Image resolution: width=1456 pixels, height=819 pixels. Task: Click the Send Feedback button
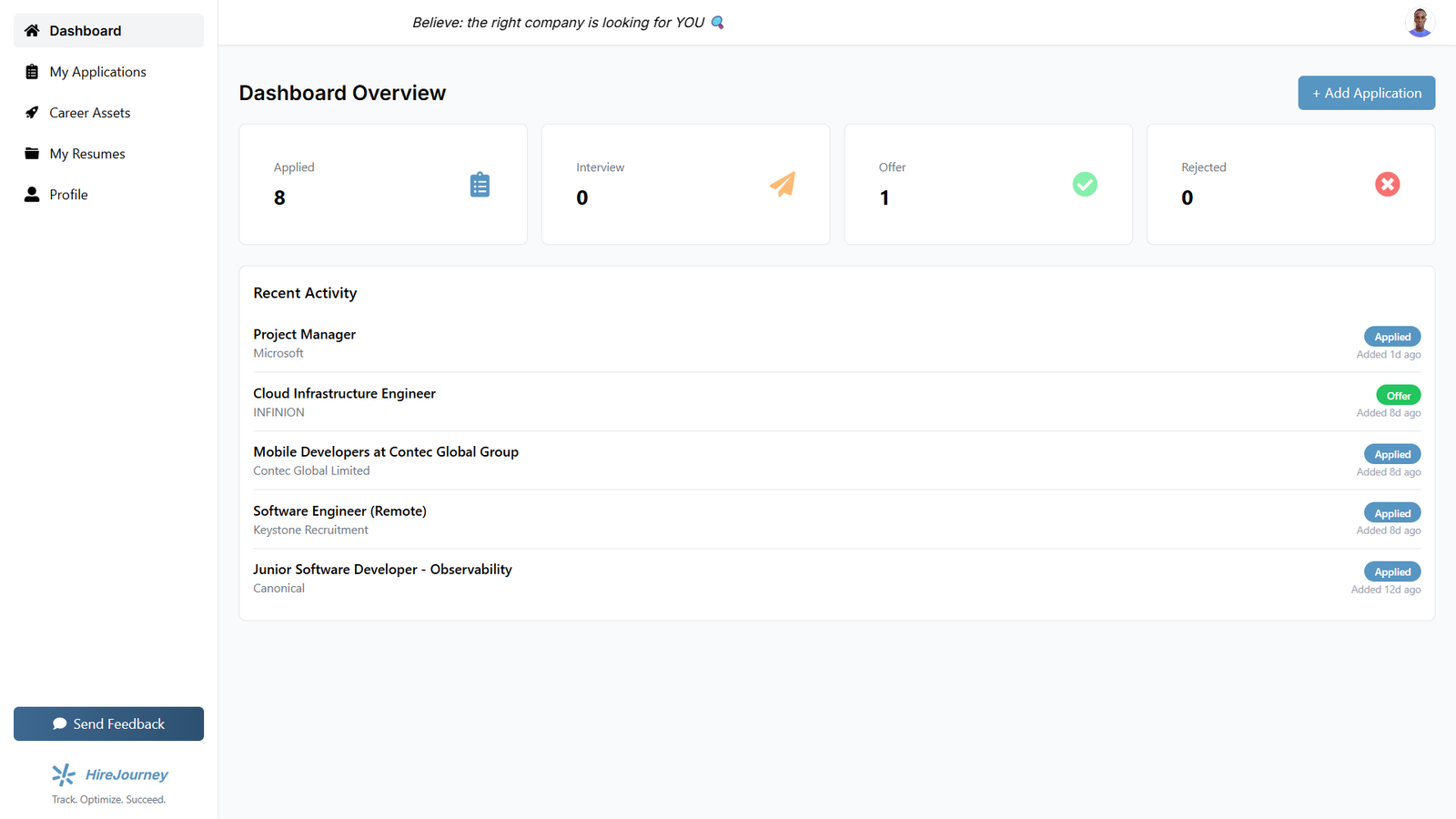108,723
